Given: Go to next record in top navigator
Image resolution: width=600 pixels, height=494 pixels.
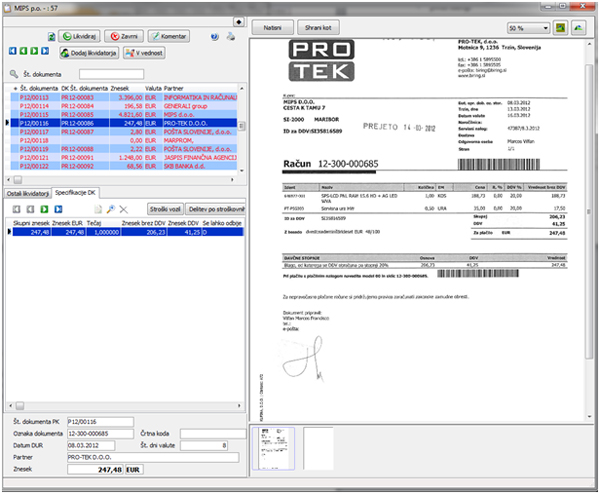Looking at the screenshot, I should tap(34, 51).
